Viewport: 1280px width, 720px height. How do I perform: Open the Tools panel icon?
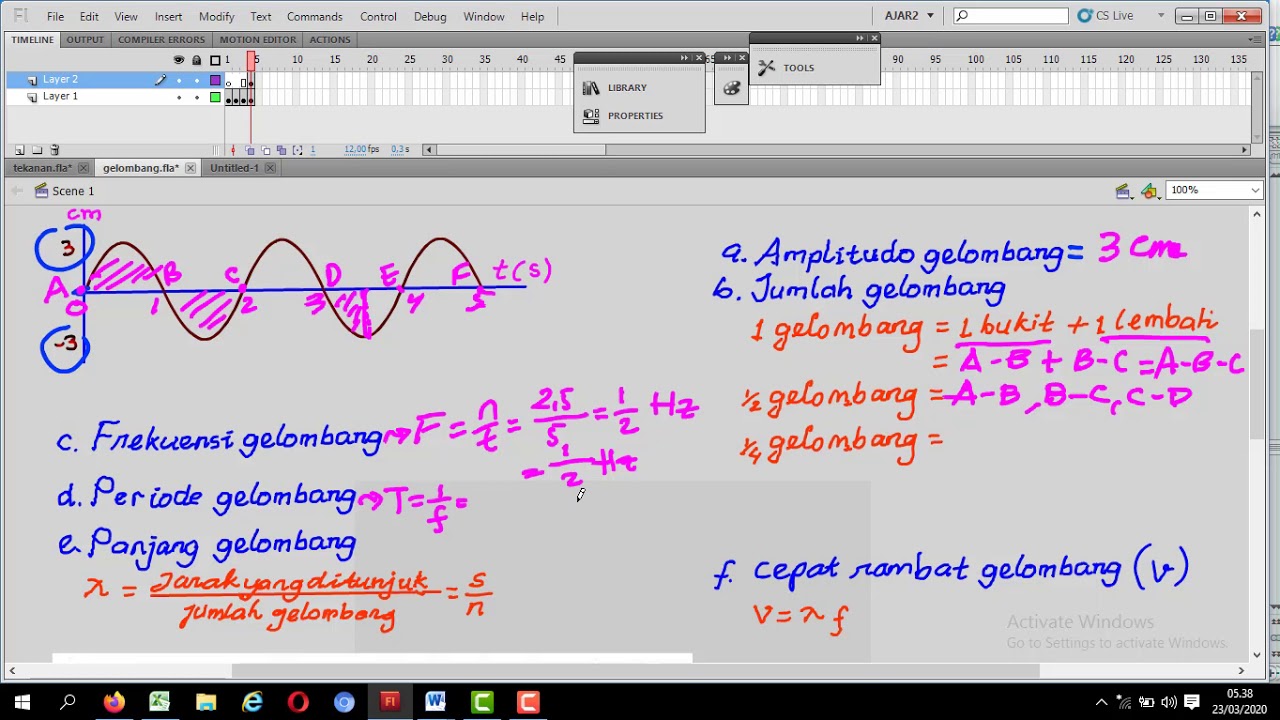(766, 68)
